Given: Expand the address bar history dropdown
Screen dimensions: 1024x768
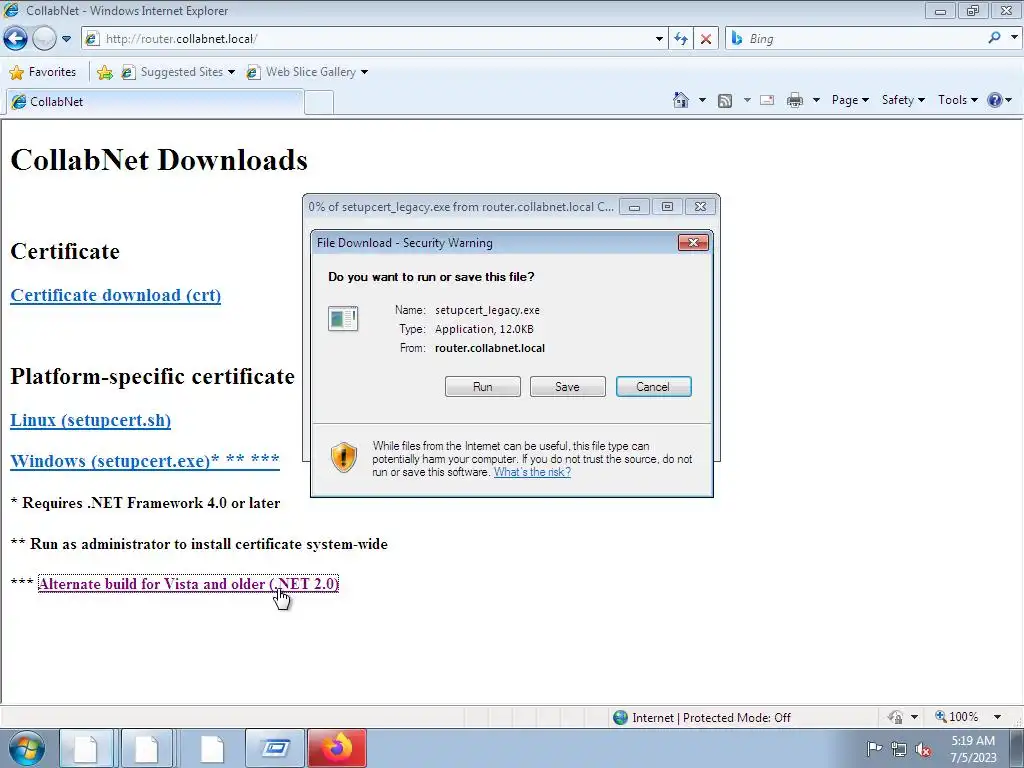Looking at the screenshot, I should [659, 39].
